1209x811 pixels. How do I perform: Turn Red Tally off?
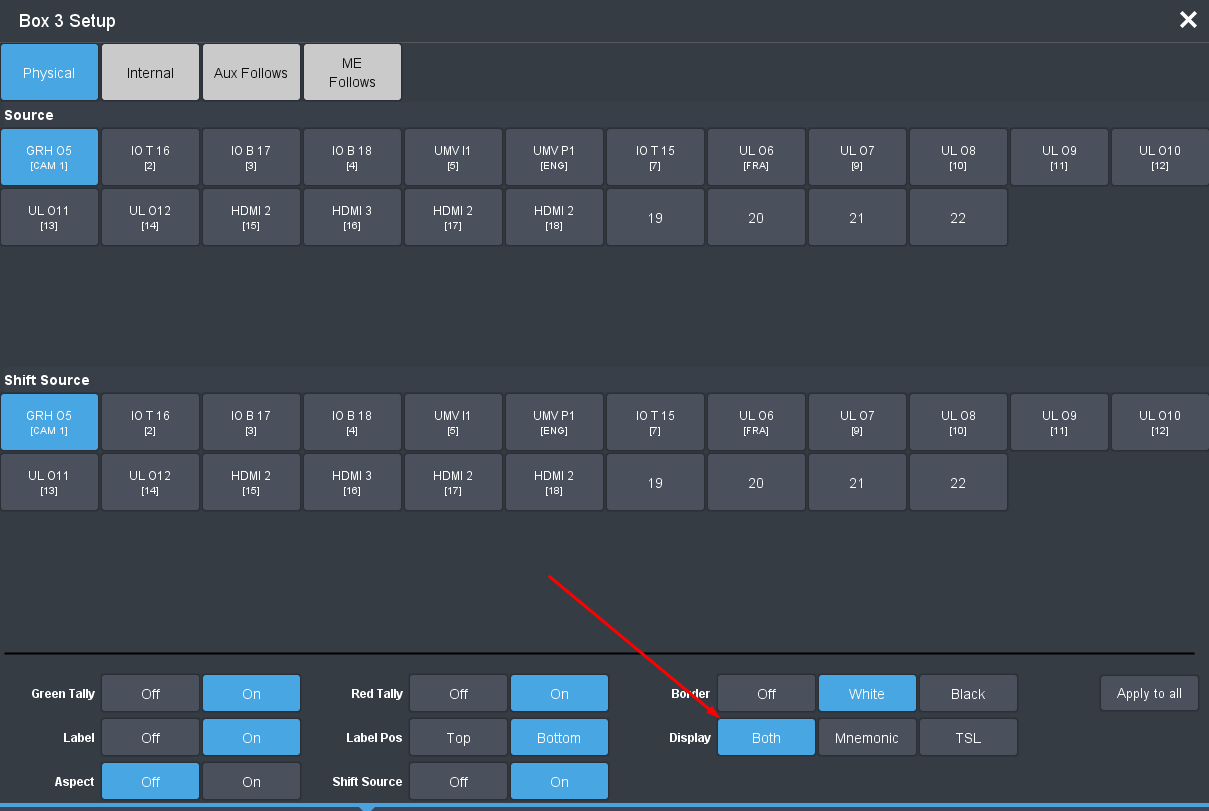(x=458, y=694)
